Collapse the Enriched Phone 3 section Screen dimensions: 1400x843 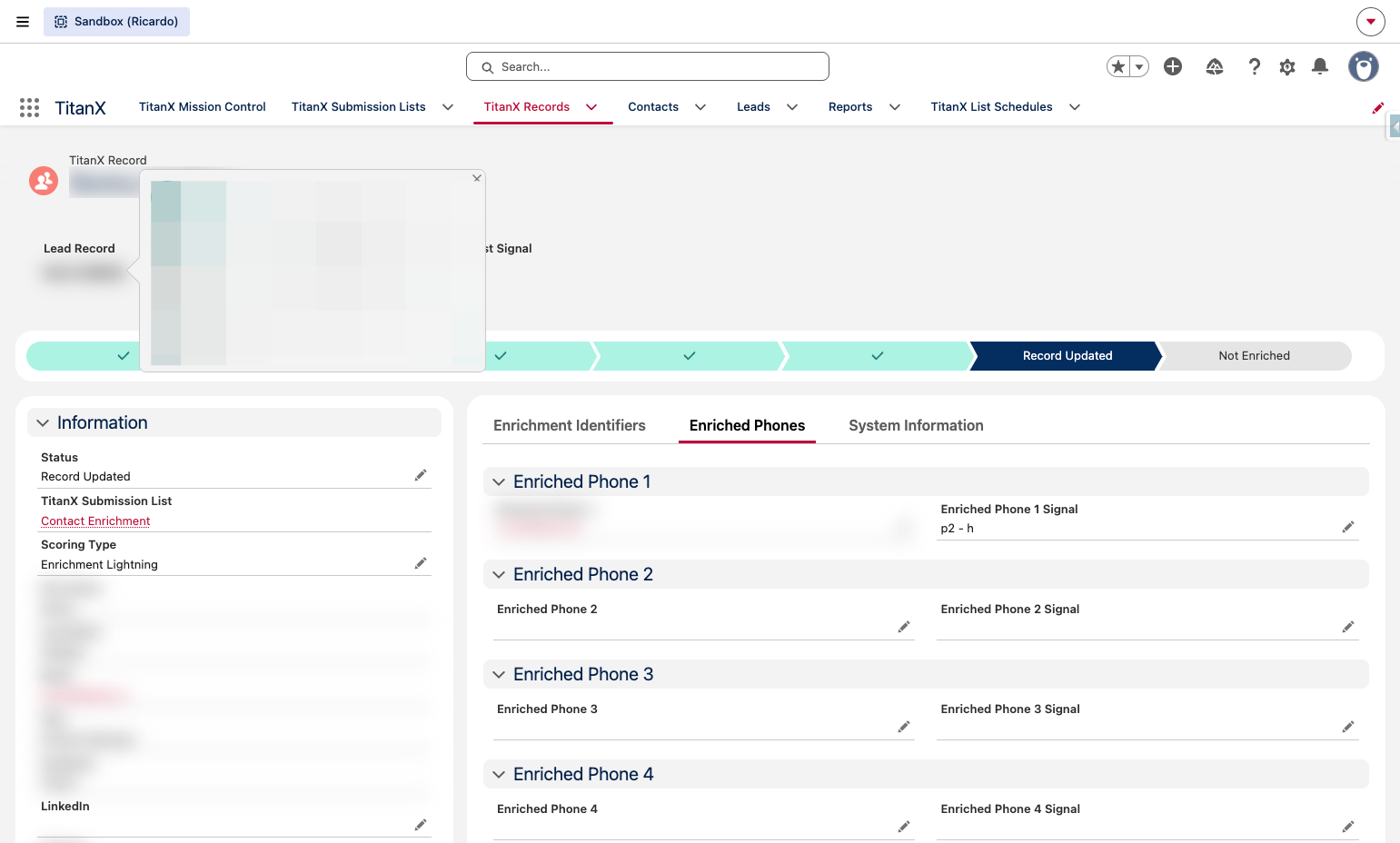[499, 675]
